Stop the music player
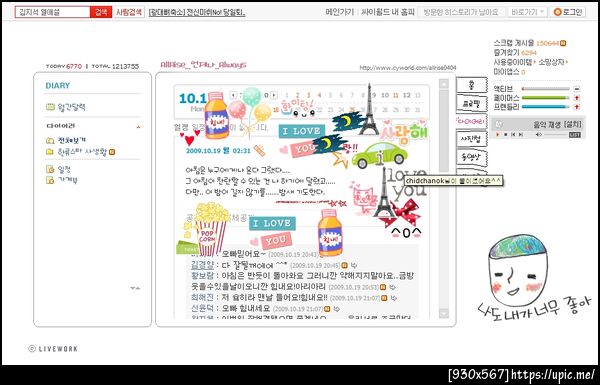The image size is (600, 385). (505, 135)
